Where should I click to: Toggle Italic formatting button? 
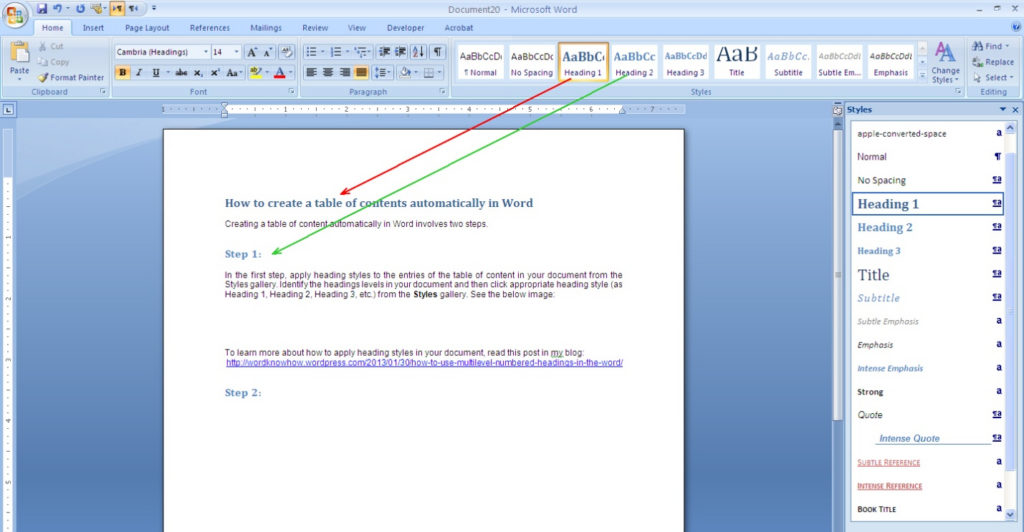click(139, 72)
